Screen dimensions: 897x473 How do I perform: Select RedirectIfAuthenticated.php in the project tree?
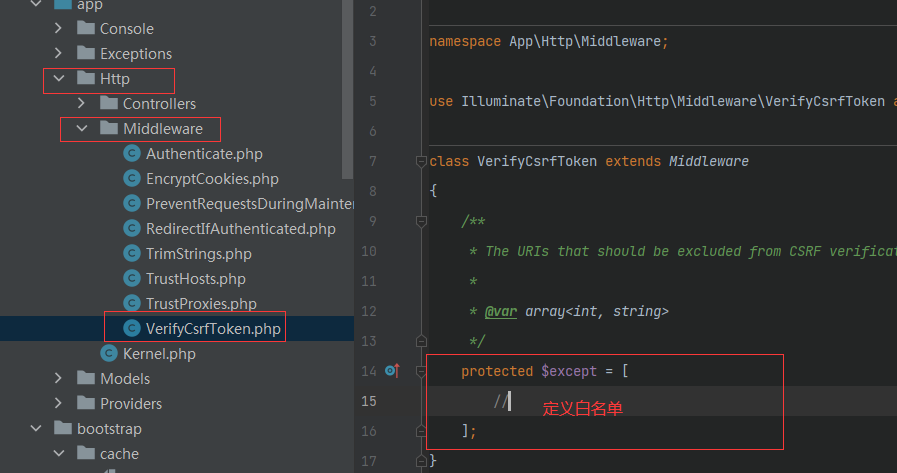click(241, 229)
